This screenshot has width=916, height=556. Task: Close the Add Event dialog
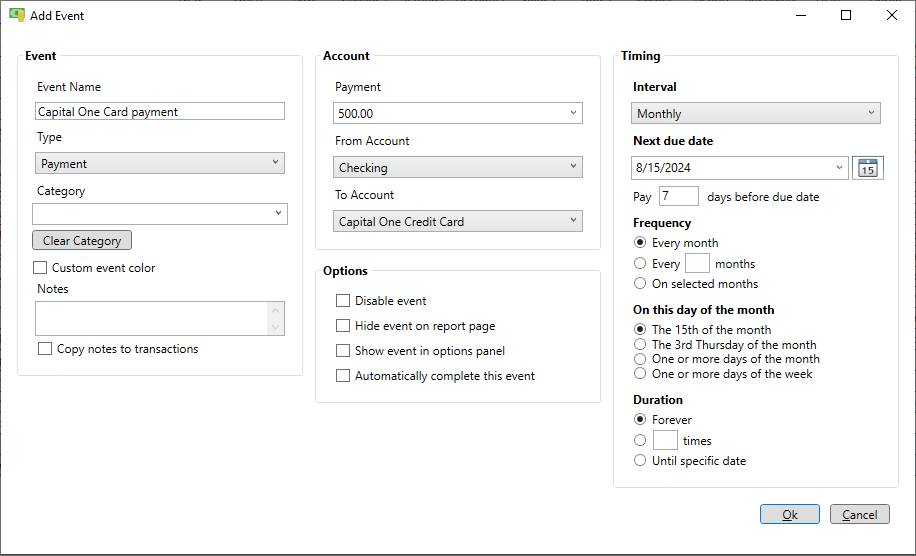(891, 15)
